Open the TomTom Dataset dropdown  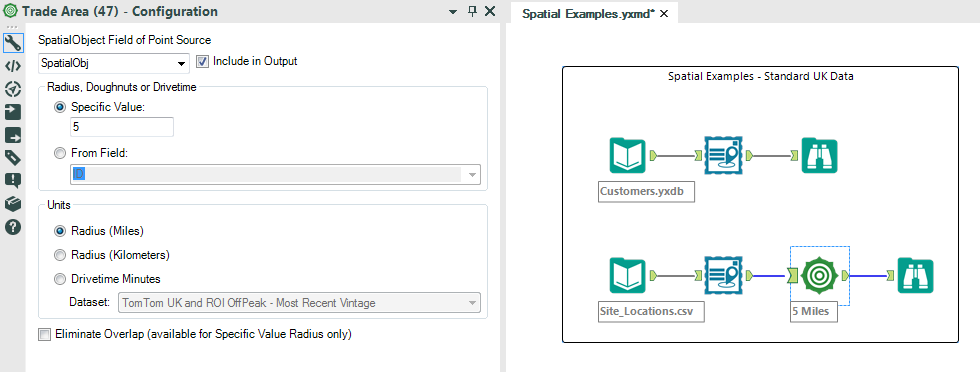pyautogui.click(x=299, y=303)
